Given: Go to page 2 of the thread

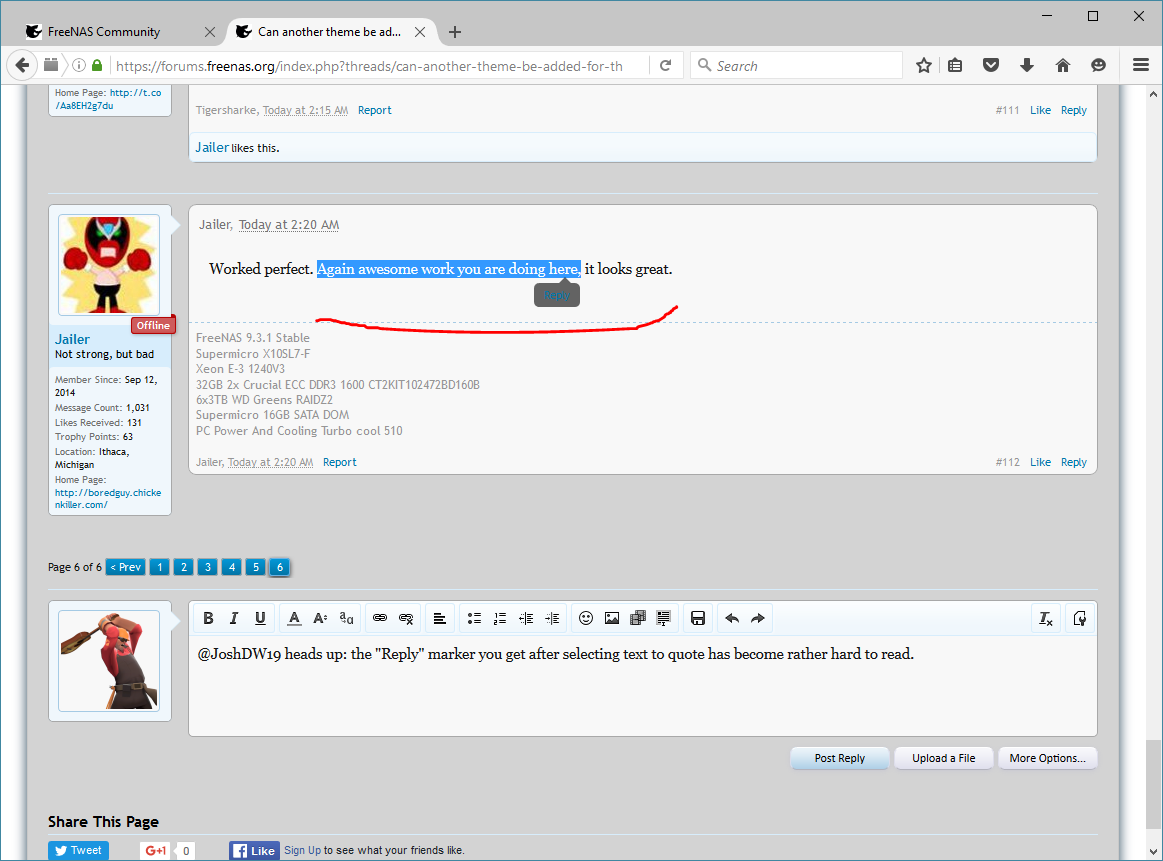Looking at the screenshot, I should coord(184,567).
